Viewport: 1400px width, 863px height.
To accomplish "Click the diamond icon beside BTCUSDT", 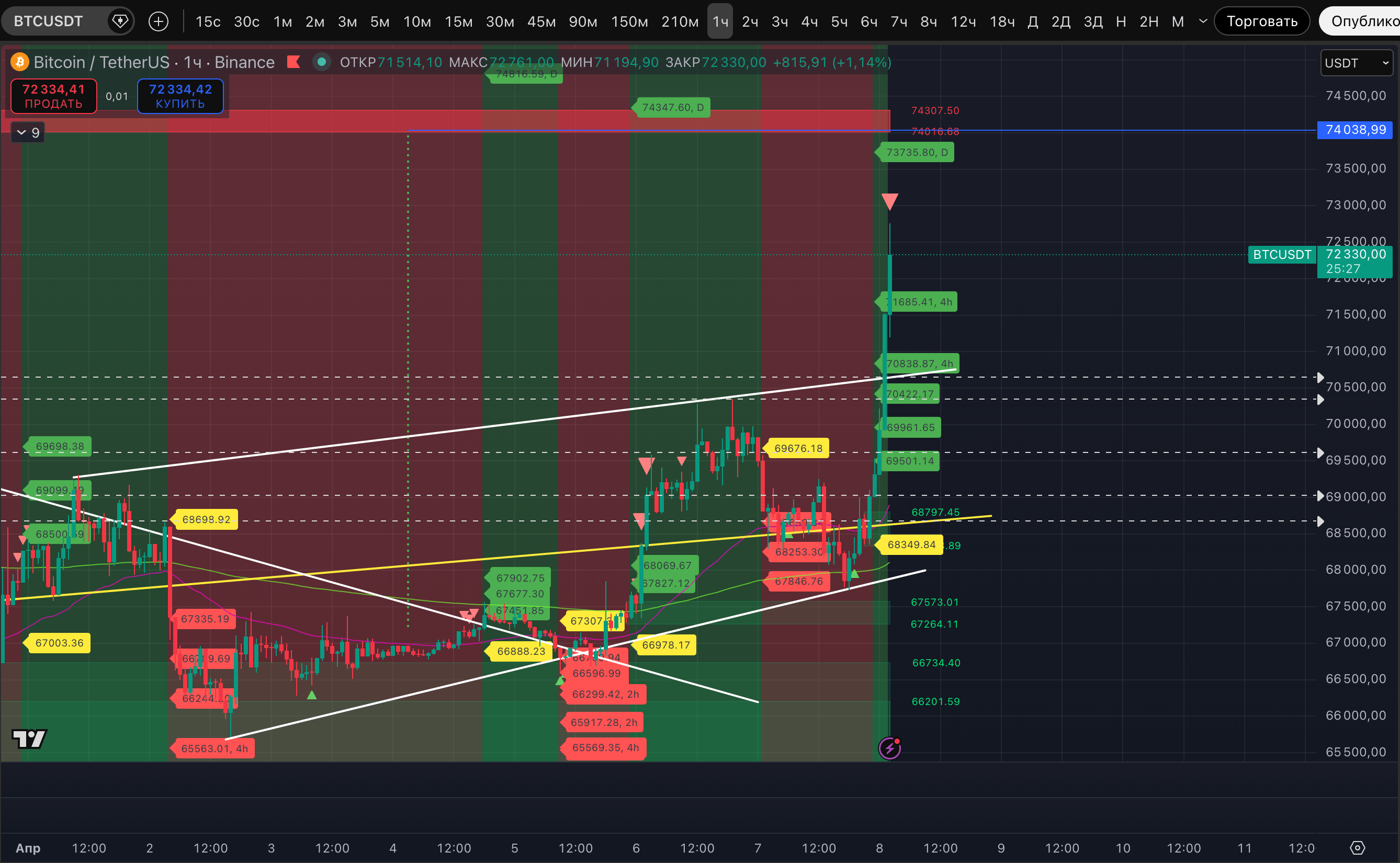I will [x=120, y=21].
